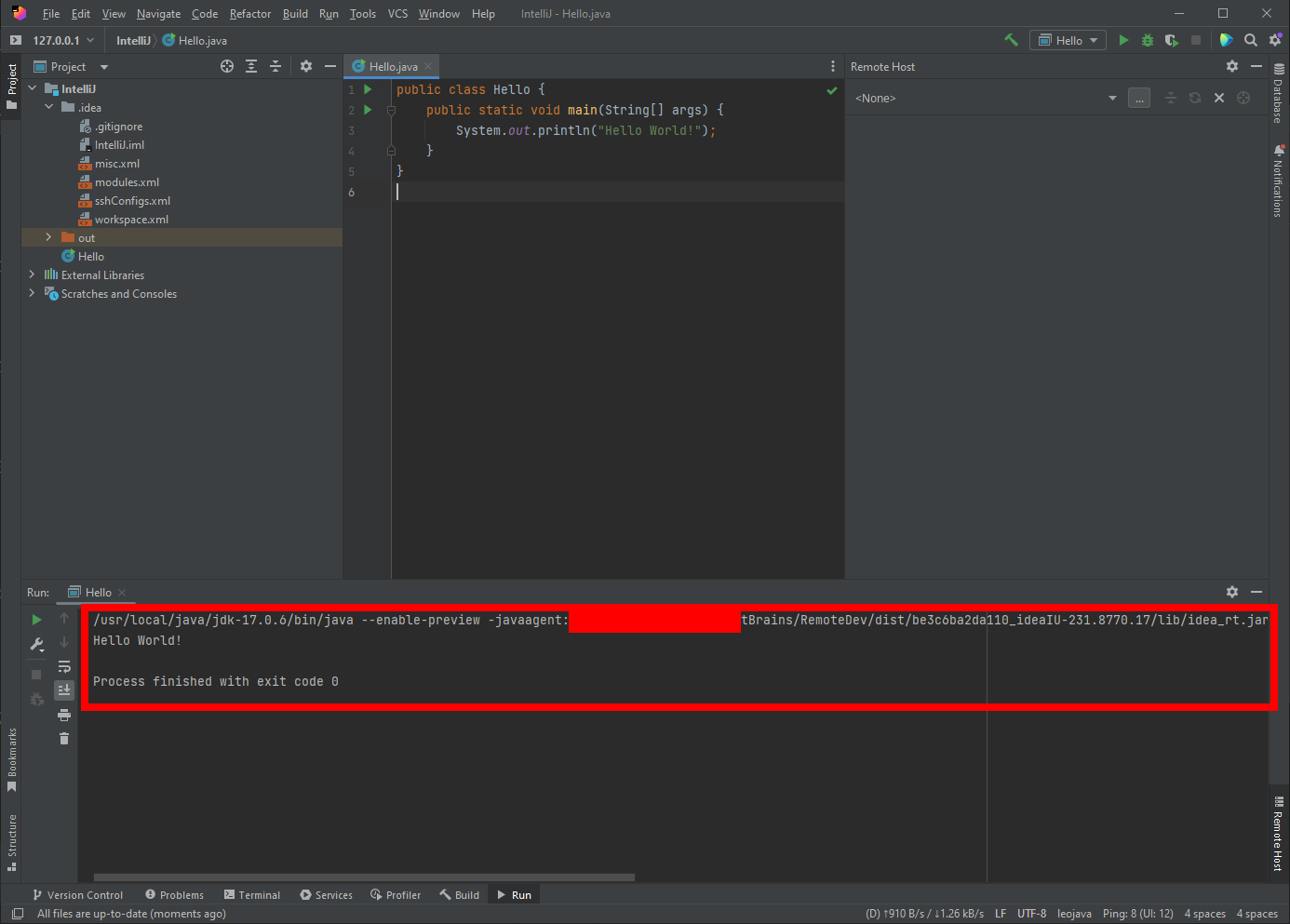Close the Hello.java editor tab

point(428,66)
